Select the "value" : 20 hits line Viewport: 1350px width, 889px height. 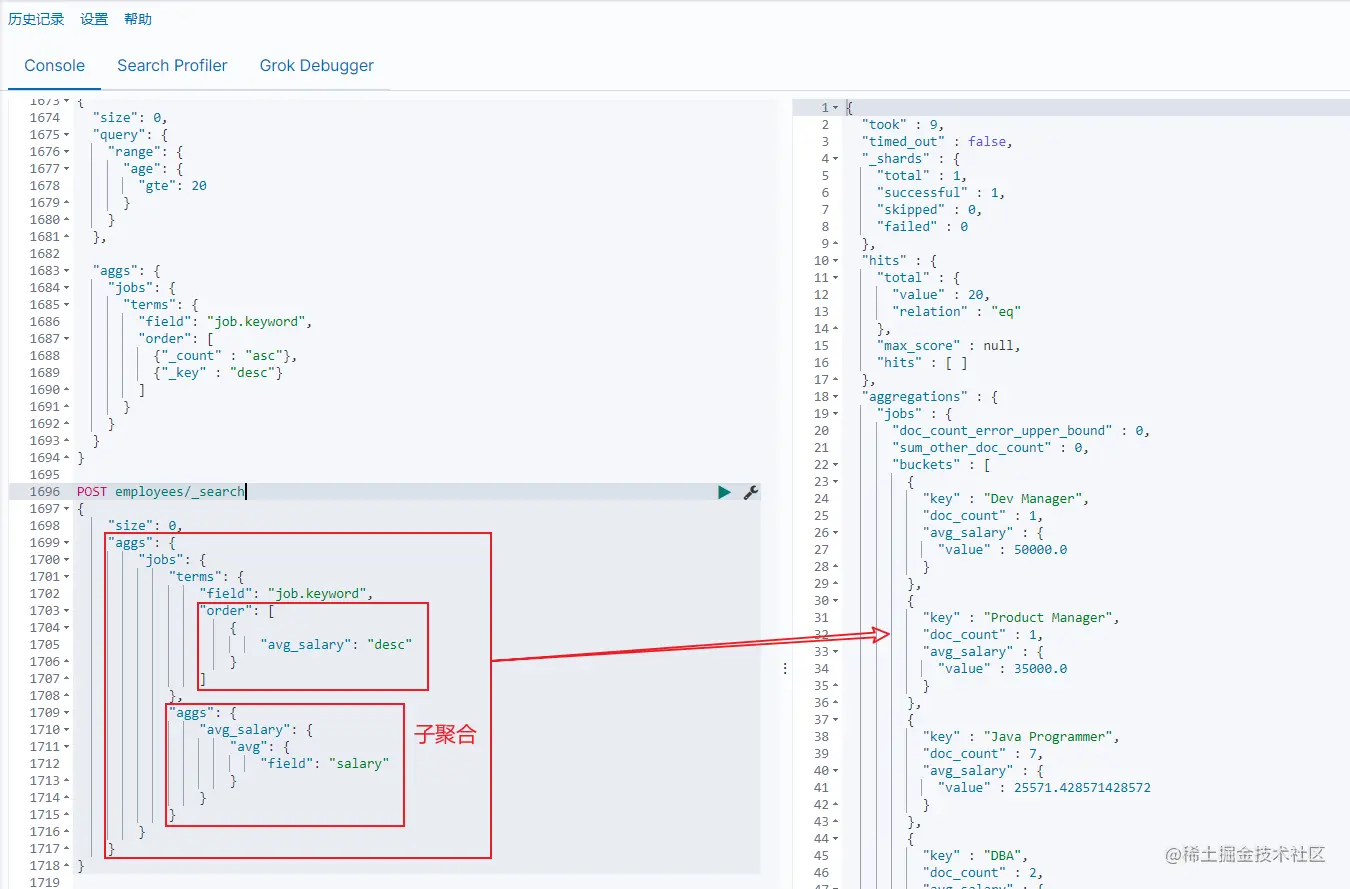tap(941, 294)
